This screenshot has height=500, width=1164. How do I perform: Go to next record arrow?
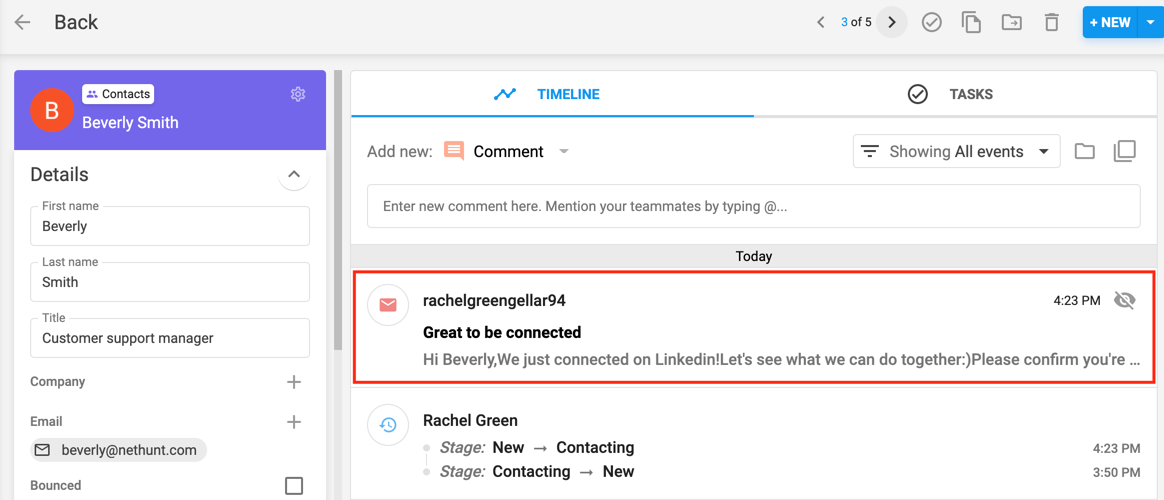(x=892, y=22)
